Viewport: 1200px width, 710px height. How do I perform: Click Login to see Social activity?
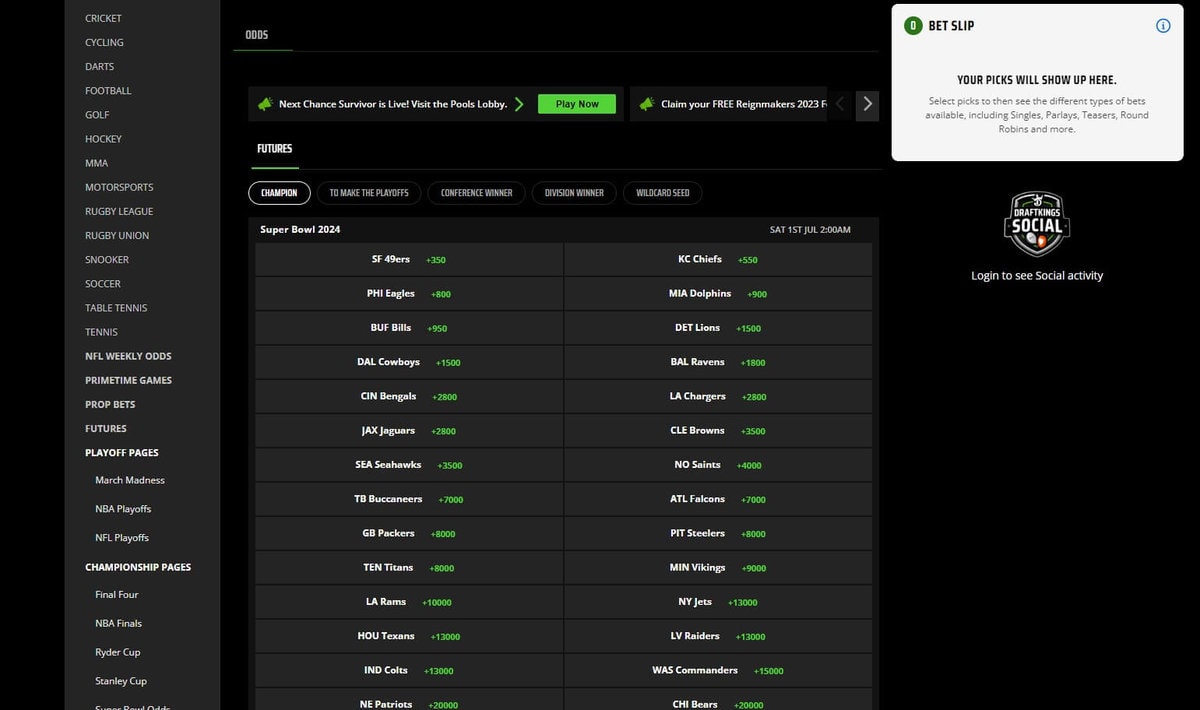coord(1037,276)
